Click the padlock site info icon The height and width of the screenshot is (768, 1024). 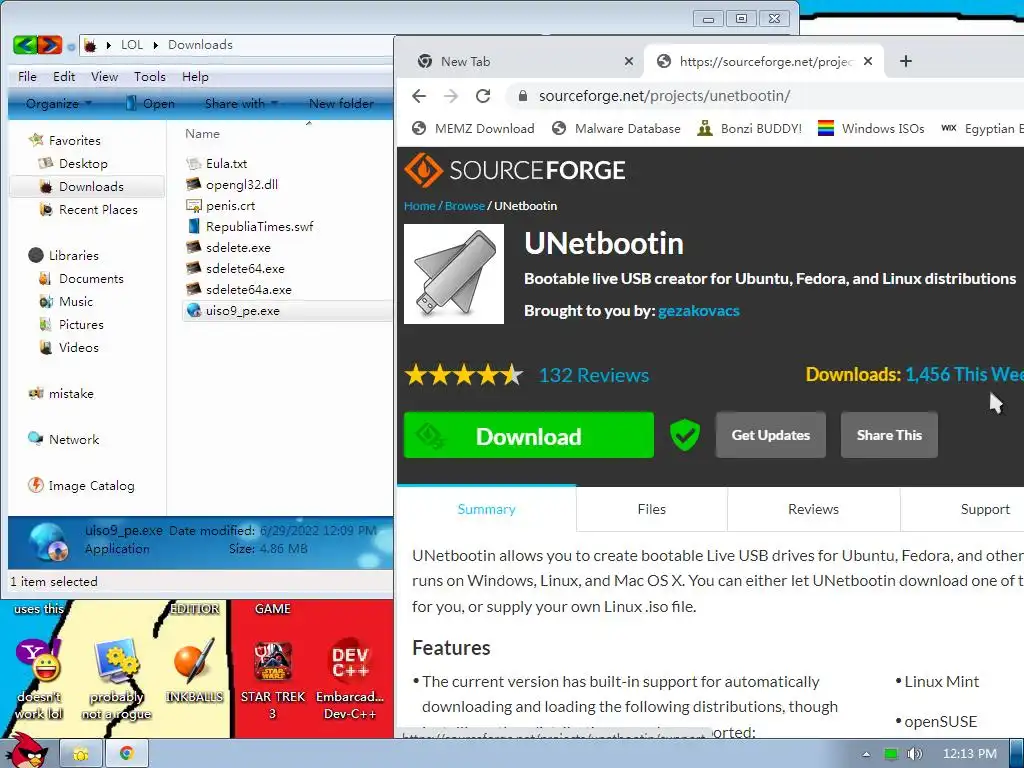tap(522, 96)
